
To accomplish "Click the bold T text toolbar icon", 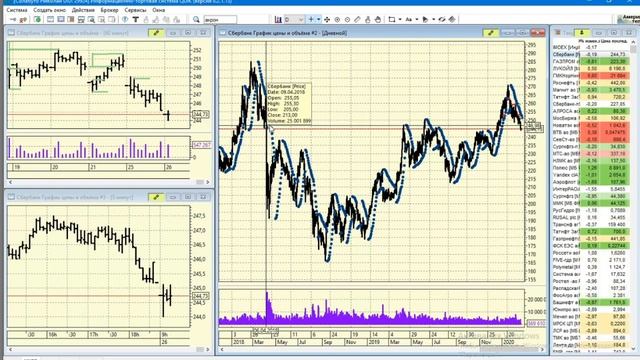I will pos(136,20).
